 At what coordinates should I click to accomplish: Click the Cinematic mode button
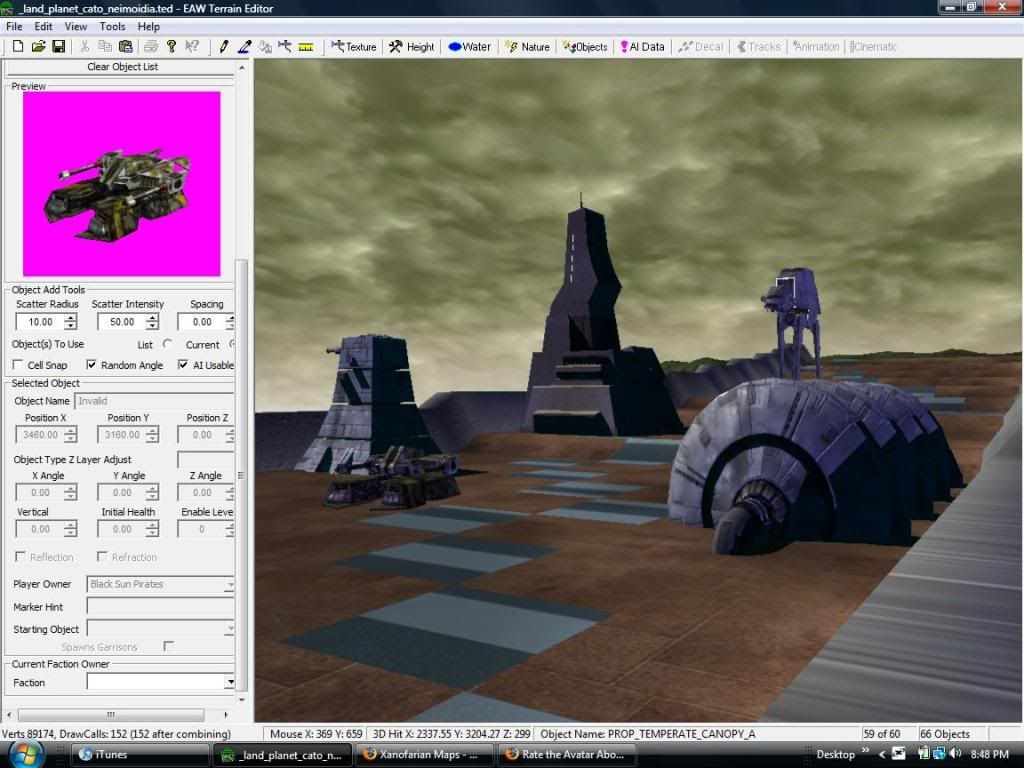[x=874, y=46]
